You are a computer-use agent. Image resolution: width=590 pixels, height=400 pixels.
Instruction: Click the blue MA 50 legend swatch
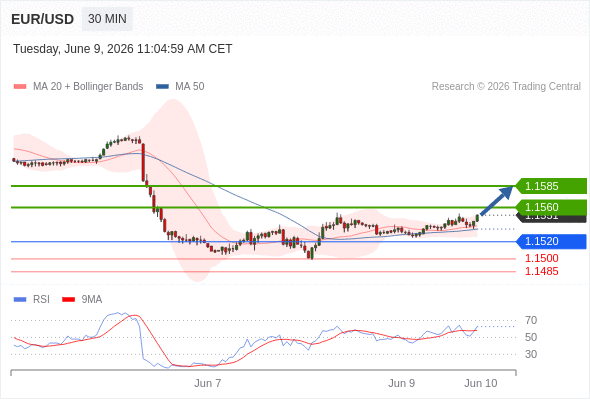(x=162, y=87)
